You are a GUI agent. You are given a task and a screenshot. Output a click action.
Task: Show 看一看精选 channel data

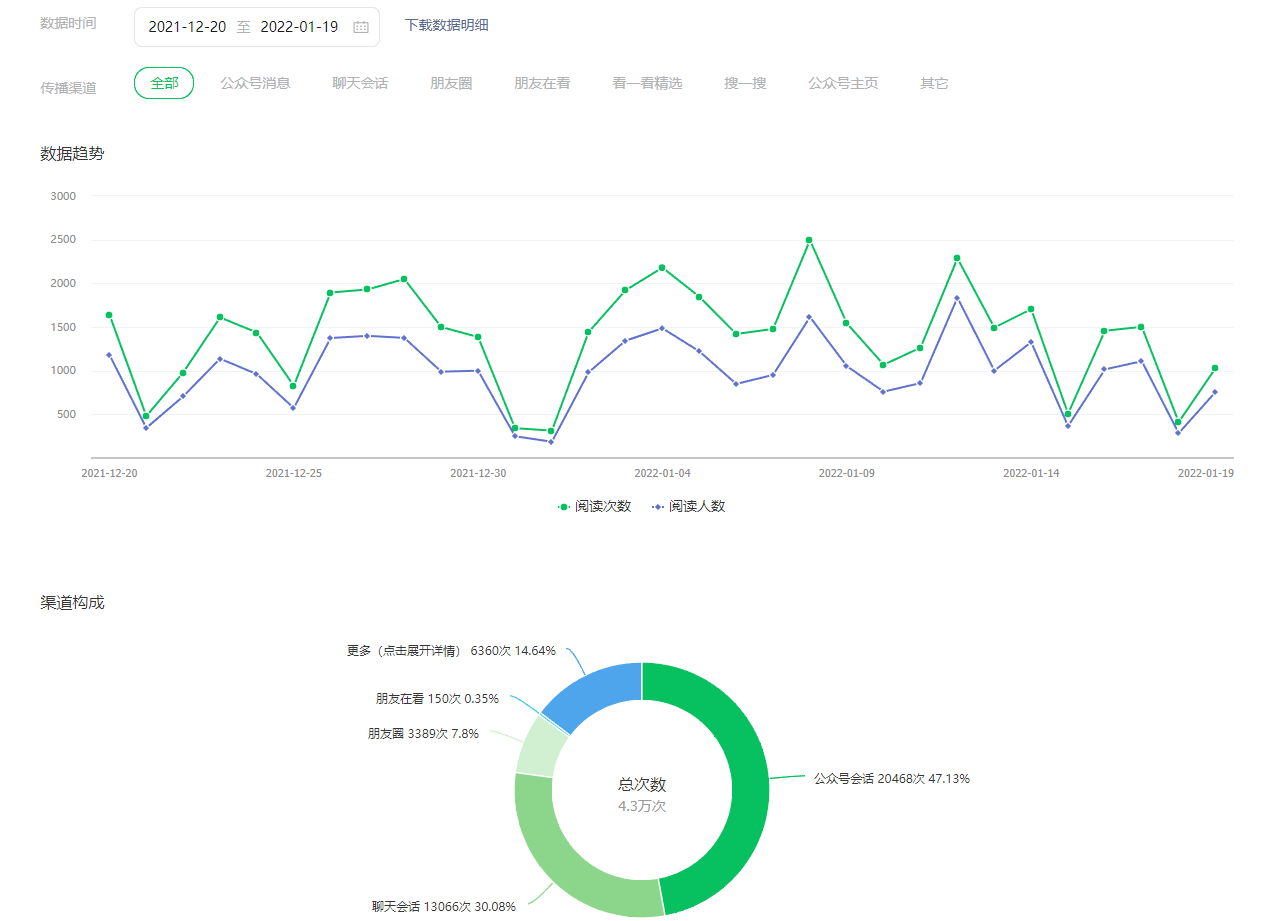[x=647, y=83]
